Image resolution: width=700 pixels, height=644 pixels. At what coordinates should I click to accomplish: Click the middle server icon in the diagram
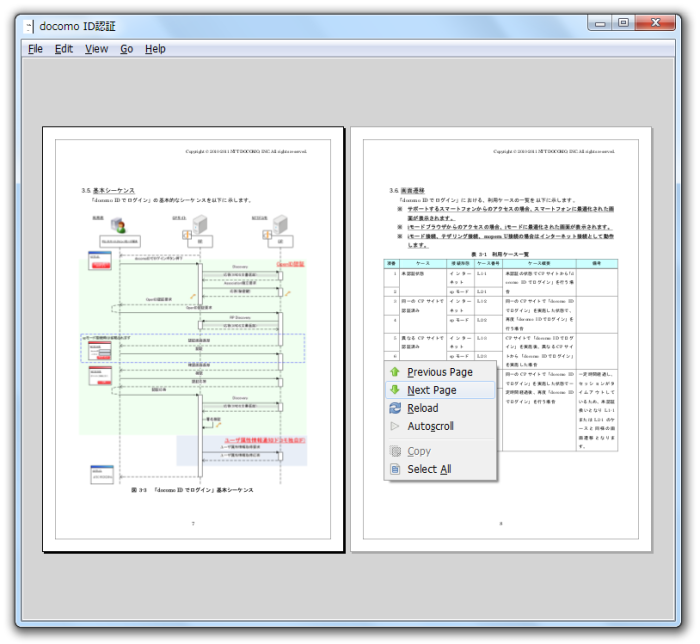[x=200, y=224]
